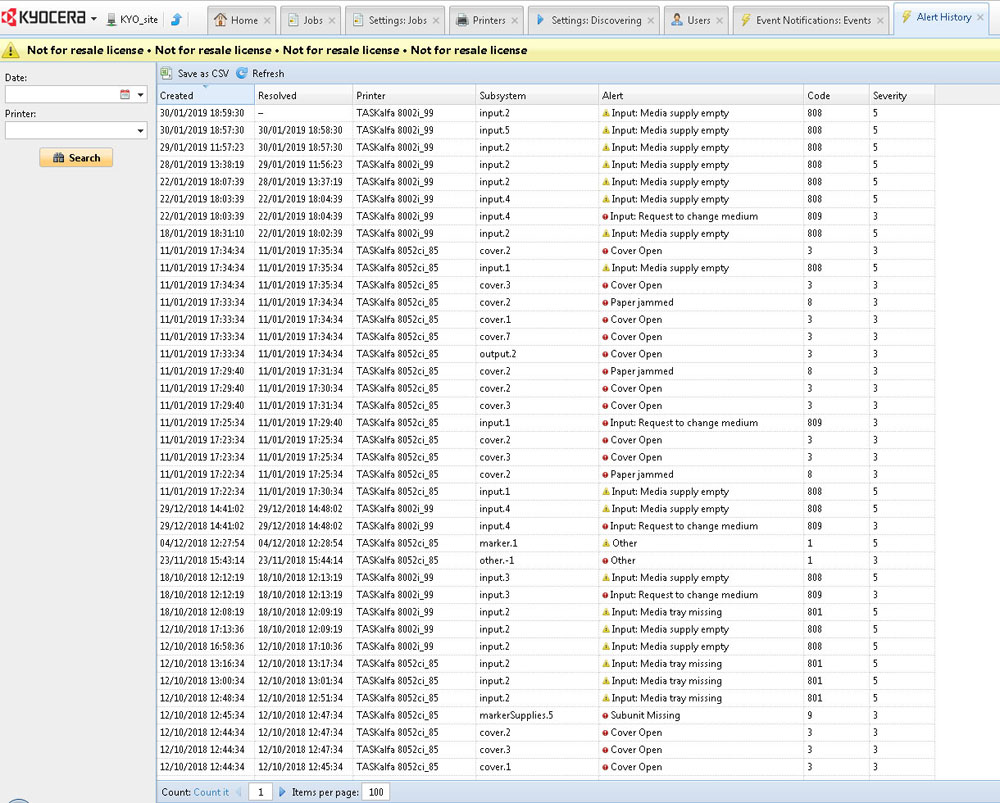The height and width of the screenshot is (803, 1000).
Task: Click the KYO_site server item
Action: 133,20
